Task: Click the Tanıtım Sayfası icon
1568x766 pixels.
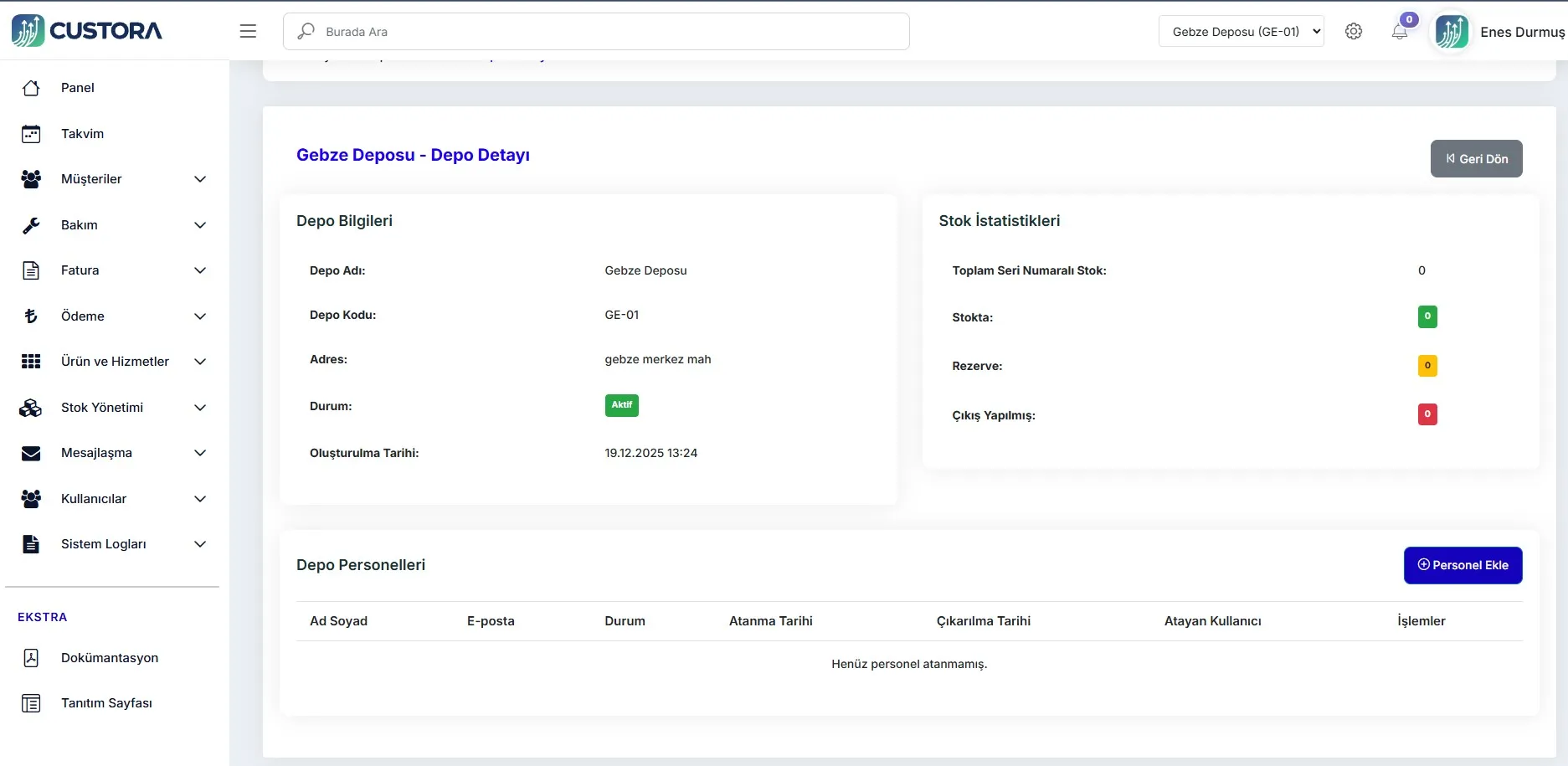Action: click(31, 703)
